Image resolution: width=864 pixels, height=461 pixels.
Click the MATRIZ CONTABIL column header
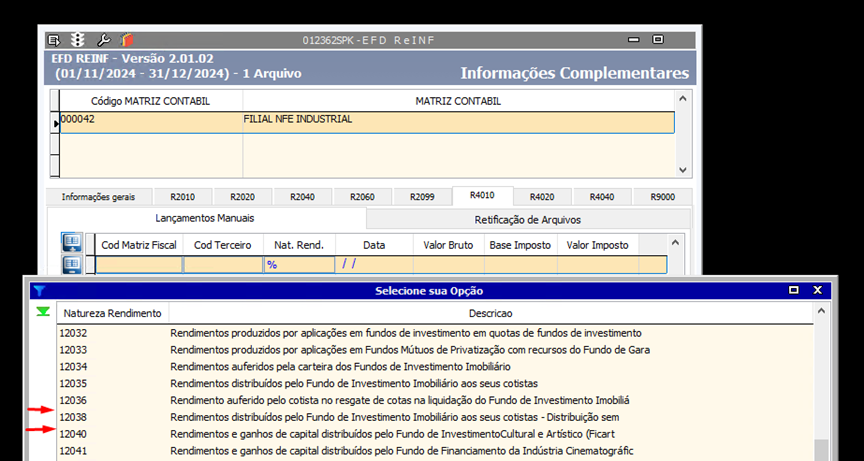point(458,101)
